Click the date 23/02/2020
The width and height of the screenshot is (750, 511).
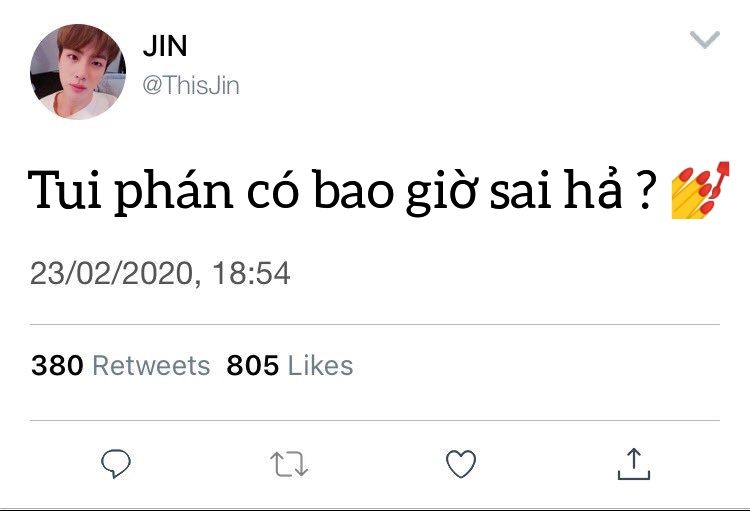coord(111,273)
